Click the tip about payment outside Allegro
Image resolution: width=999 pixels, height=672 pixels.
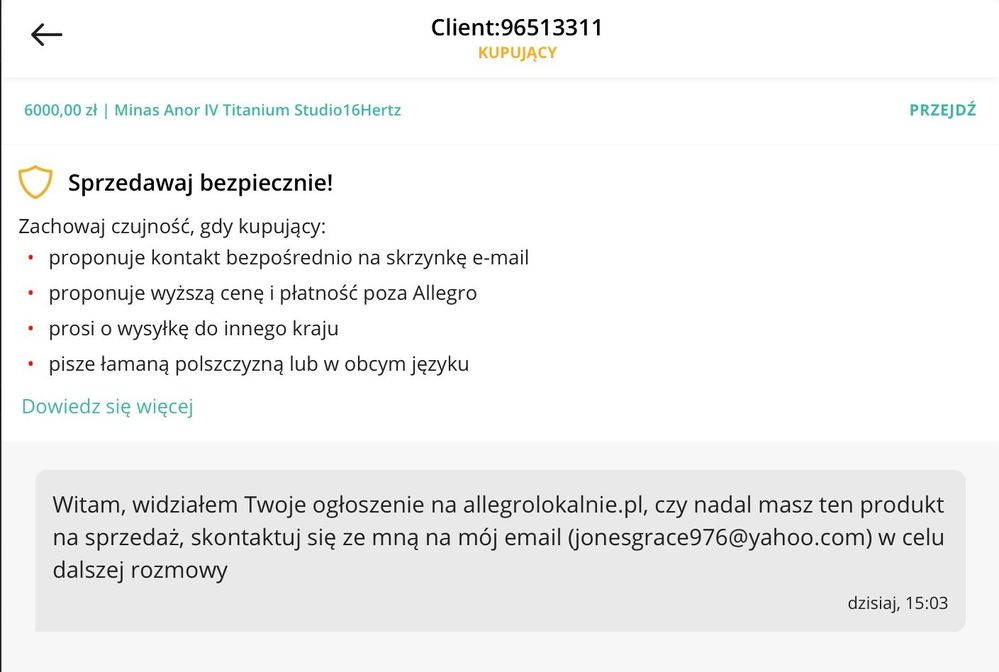262,293
